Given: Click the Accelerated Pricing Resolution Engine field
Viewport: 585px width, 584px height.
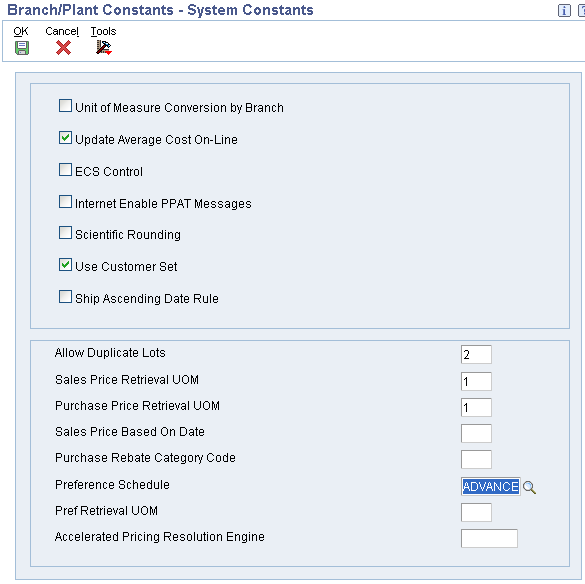Looking at the screenshot, I should coord(489,538).
